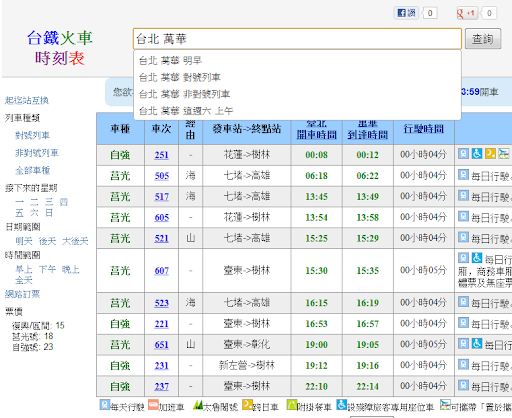
Task: Open train number 251 details
Action: pos(161,155)
